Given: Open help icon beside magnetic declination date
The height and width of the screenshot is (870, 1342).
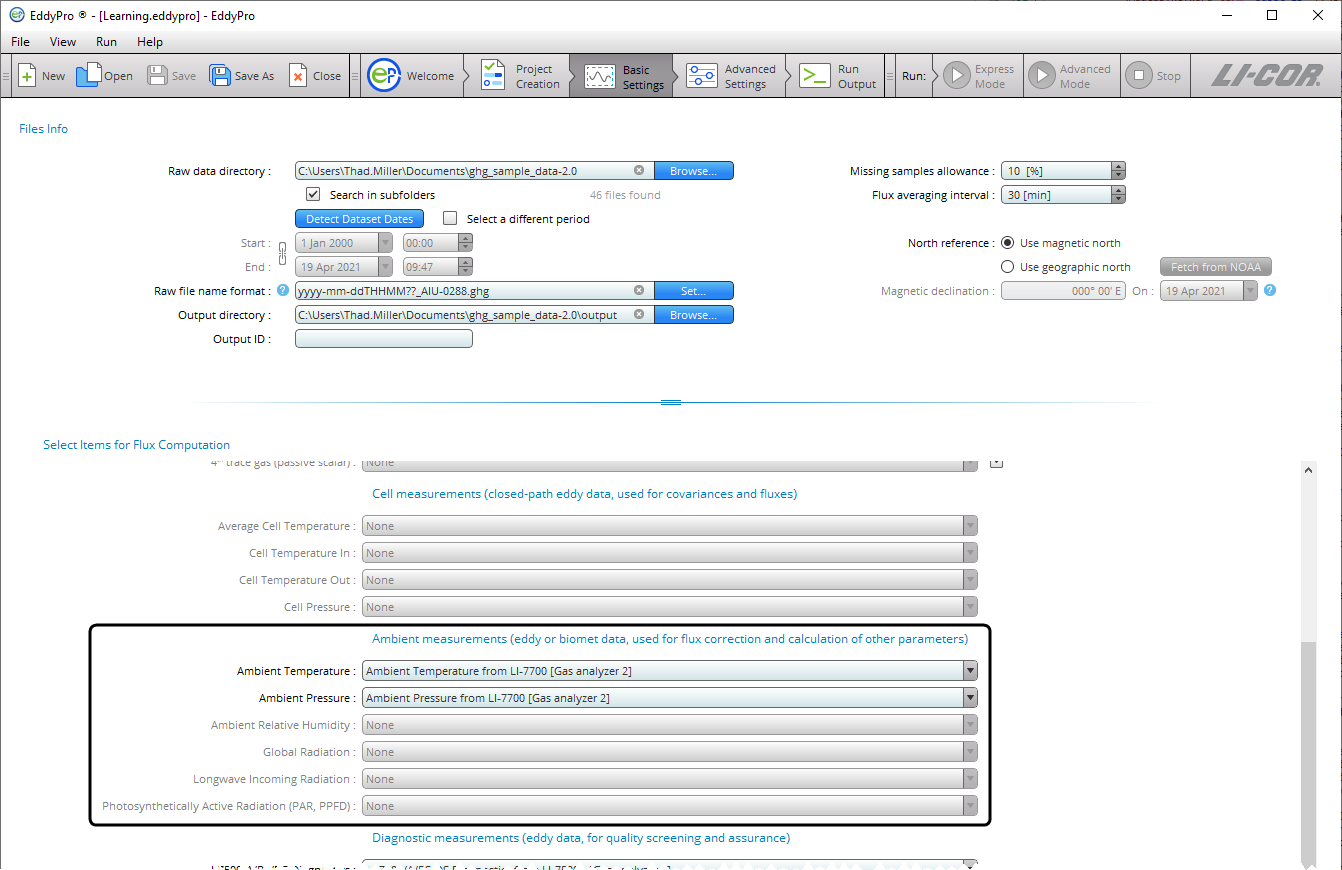Looking at the screenshot, I should (1270, 291).
